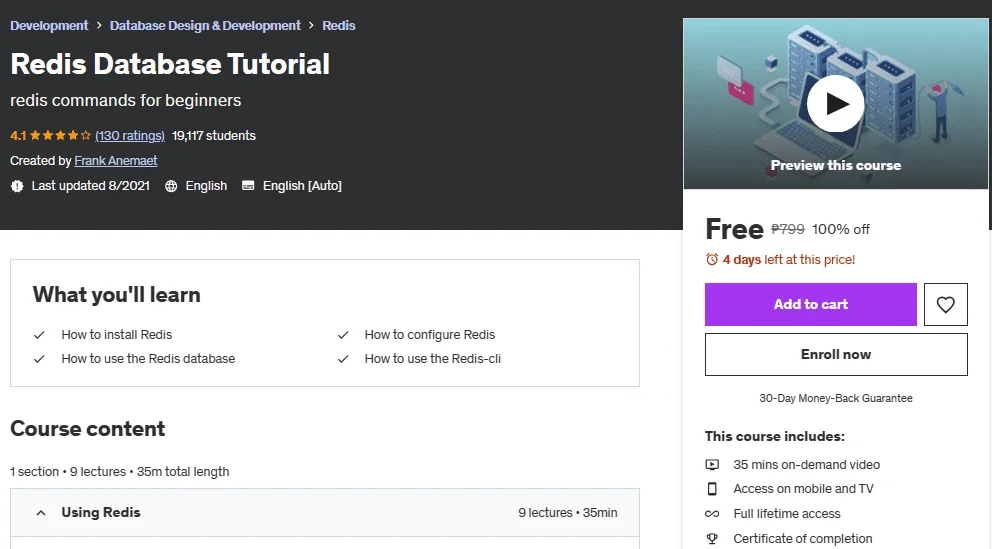Click the star rating display
Image resolution: width=992 pixels, height=549 pixels.
tap(60, 135)
